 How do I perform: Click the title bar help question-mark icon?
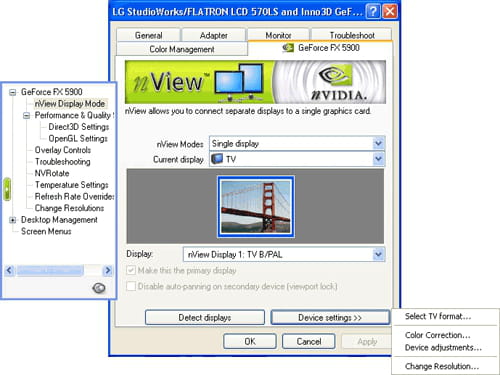point(373,12)
